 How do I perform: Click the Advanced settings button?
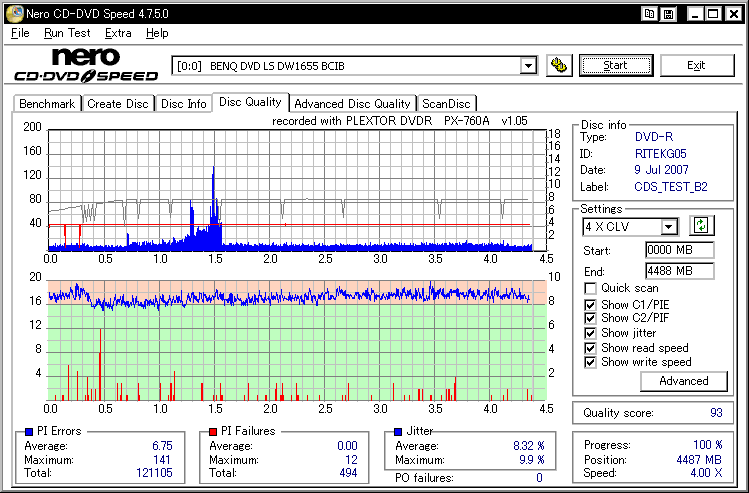684,381
